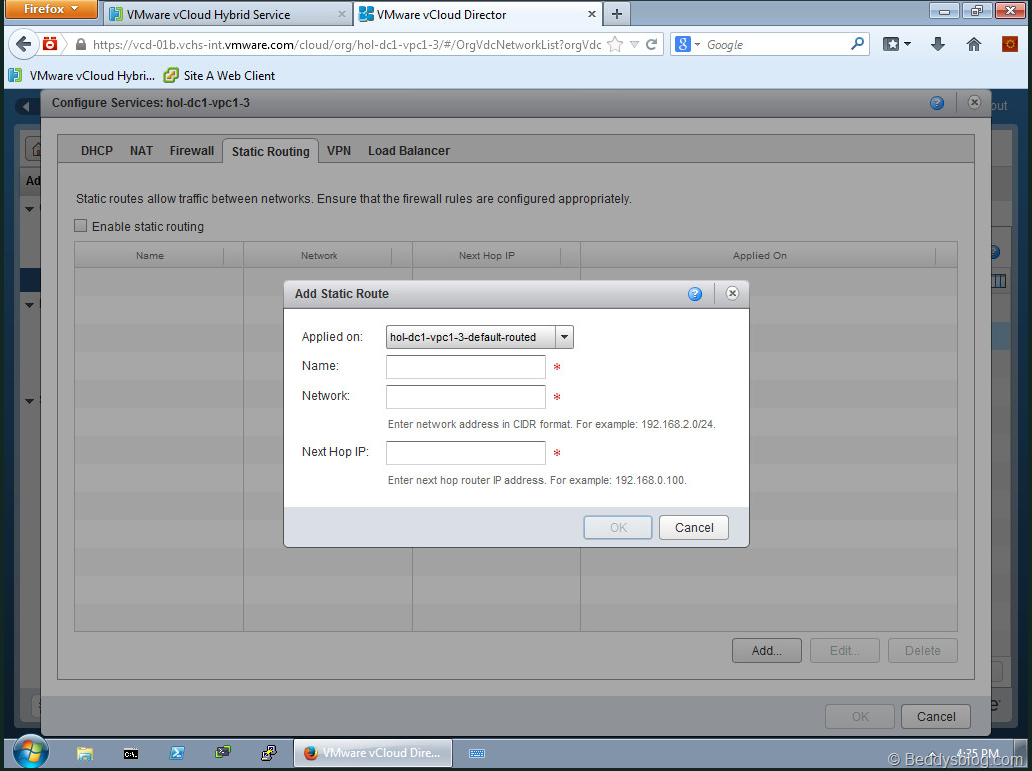
Task: Bookmark this page with the star icon
Action: coord(615,44)
